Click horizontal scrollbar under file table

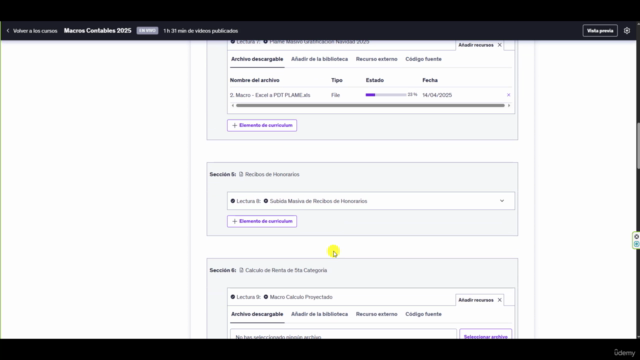click(x=370, y=105)
